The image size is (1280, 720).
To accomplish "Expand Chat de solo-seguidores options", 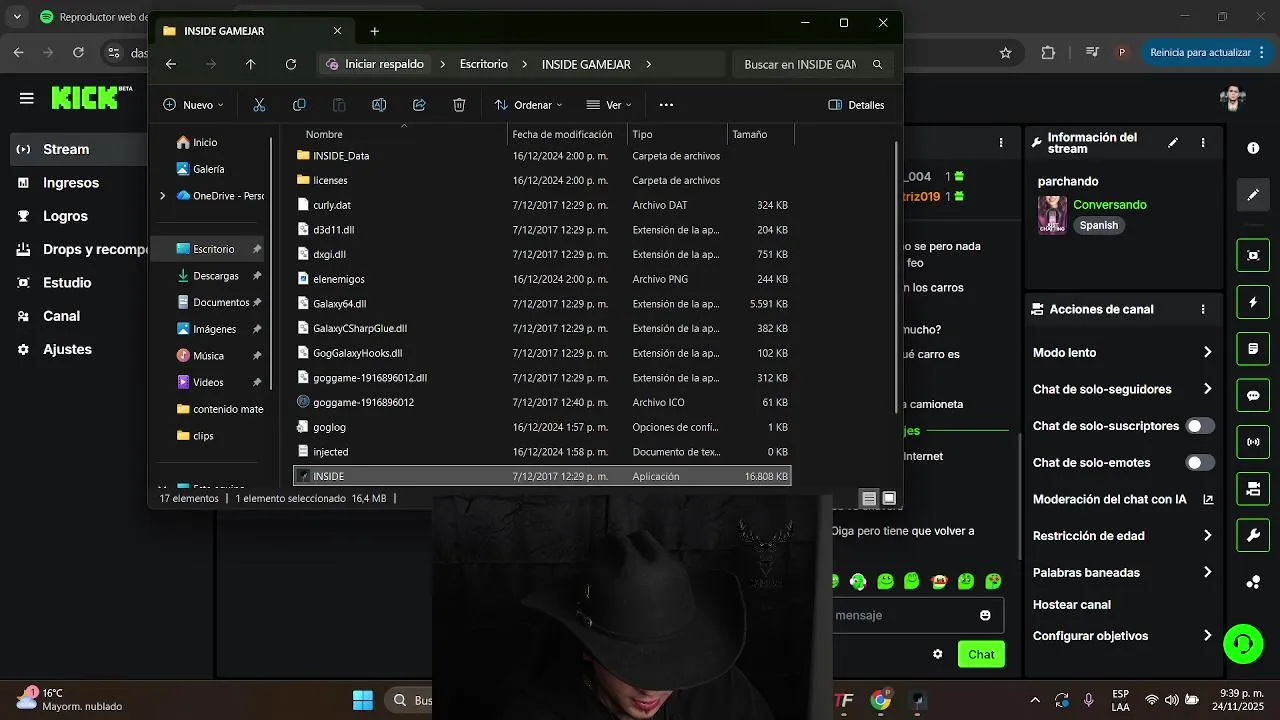I will pos(1207,389).
